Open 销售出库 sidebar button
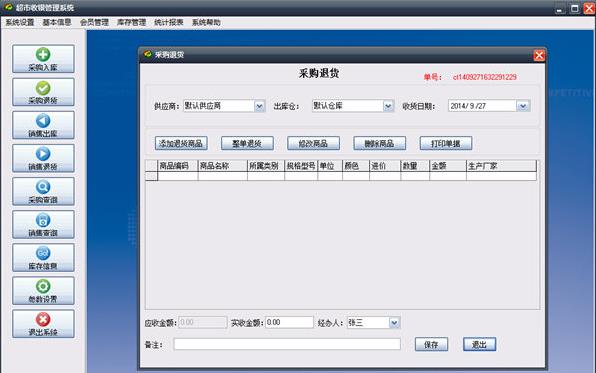This screenshot has height=373, width=596. tap(43, 125)
